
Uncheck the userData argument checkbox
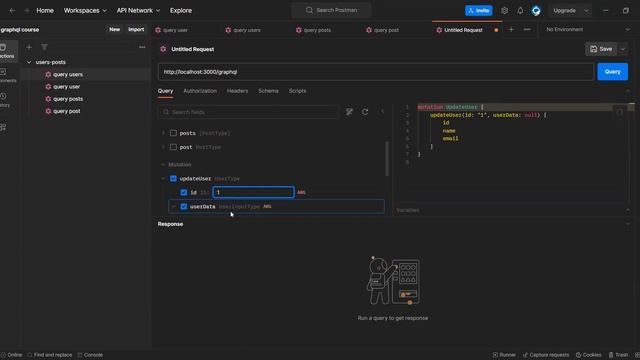184,207
